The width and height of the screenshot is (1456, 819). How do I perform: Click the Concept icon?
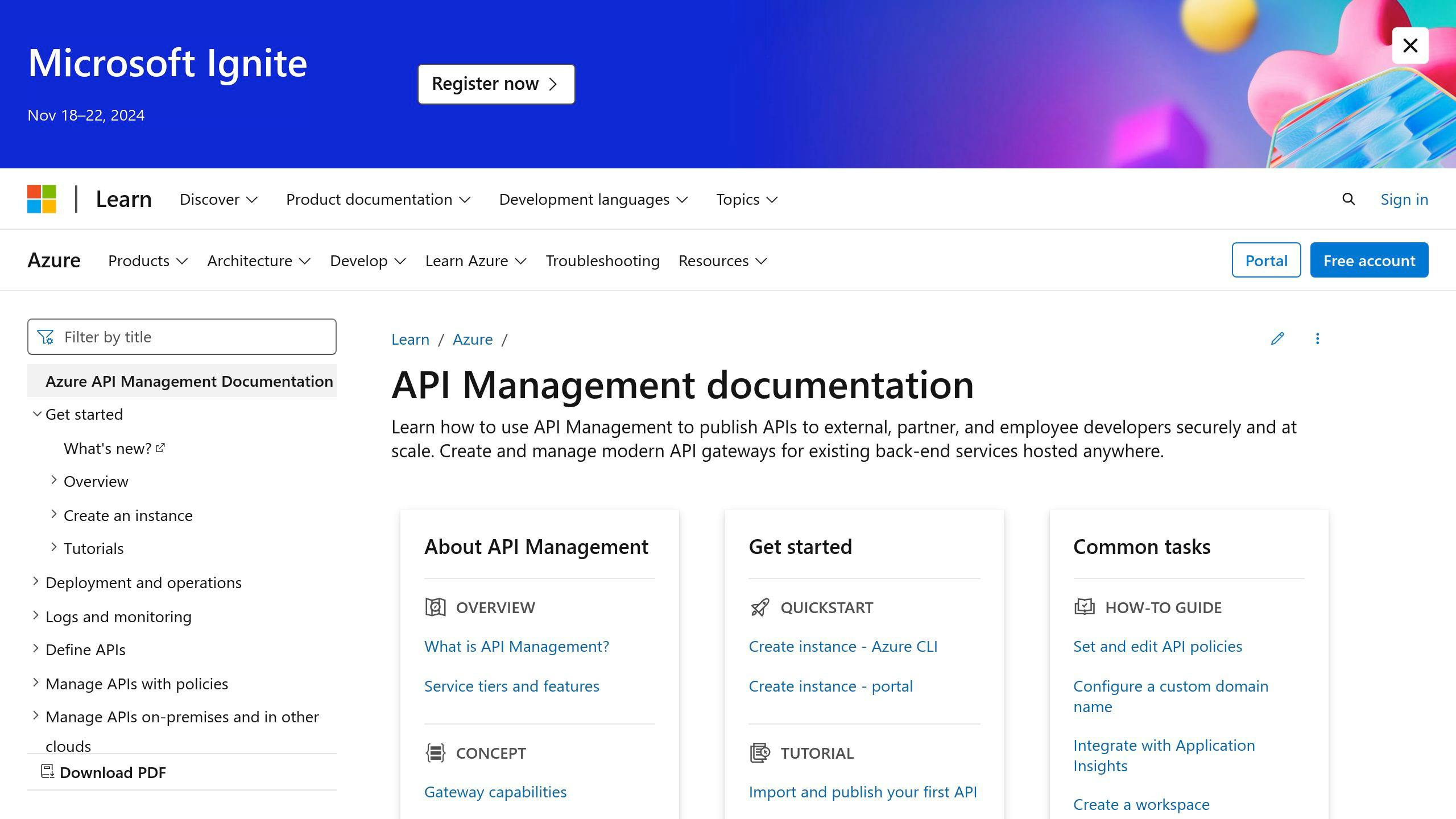pyautogui.click(x=436, y=753)
